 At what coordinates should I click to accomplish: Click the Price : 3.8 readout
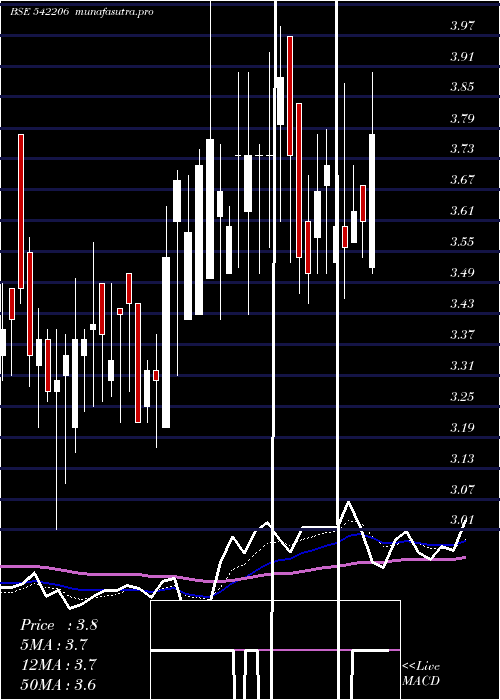tap(59, 625)
